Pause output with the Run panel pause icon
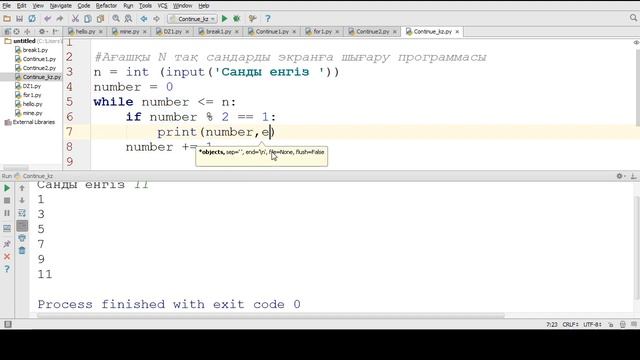 (7, 213)
